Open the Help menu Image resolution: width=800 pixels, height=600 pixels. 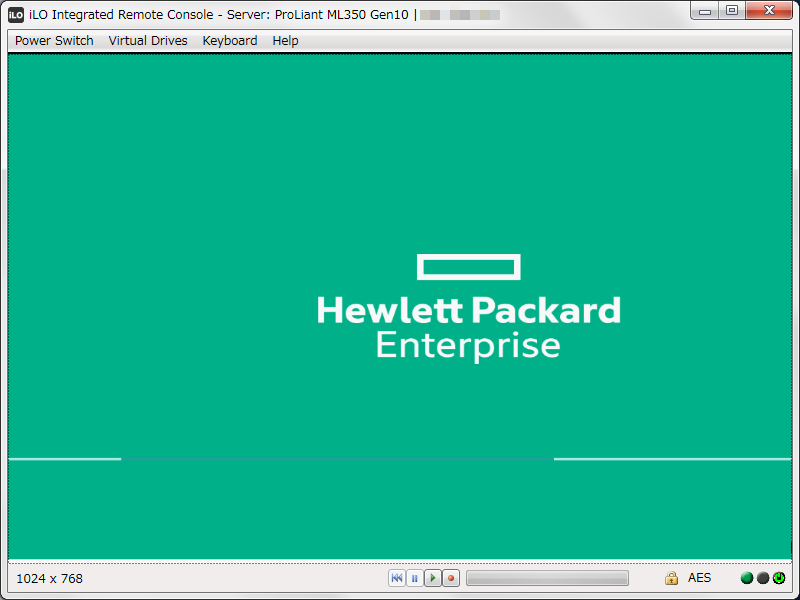pos(285,41)
